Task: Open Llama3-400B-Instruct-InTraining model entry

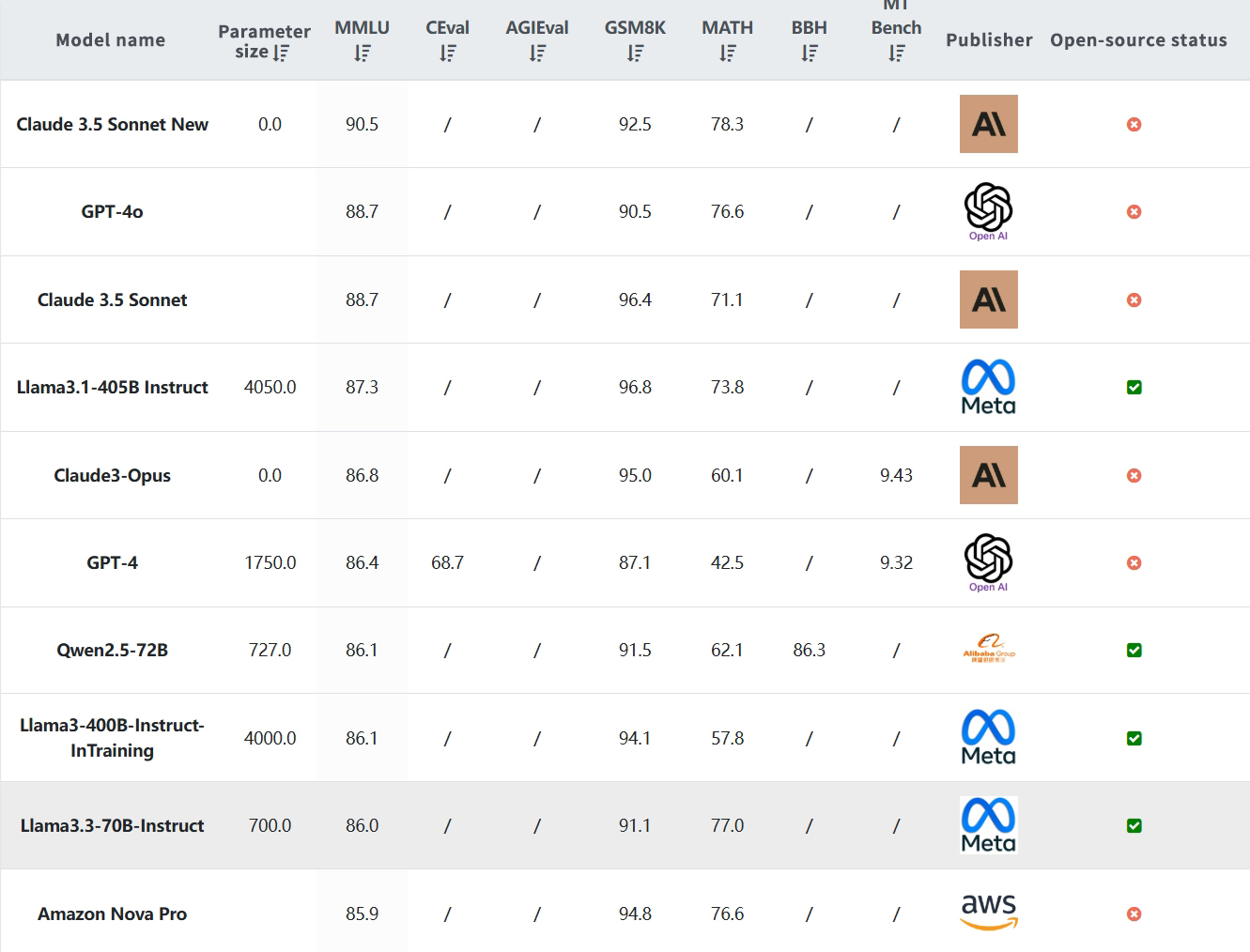Action: (112, 737)
